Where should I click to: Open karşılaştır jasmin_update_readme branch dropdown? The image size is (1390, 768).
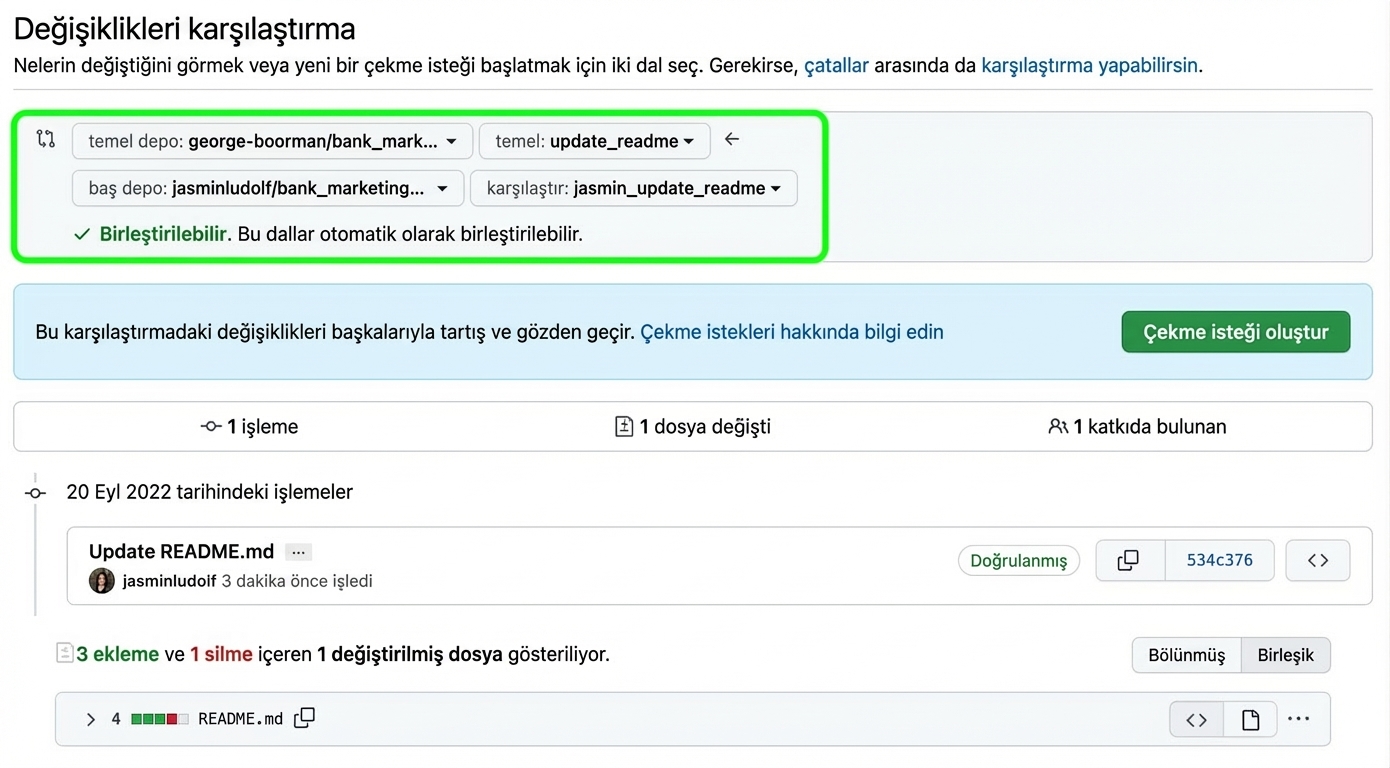click(x=633, y=188)
